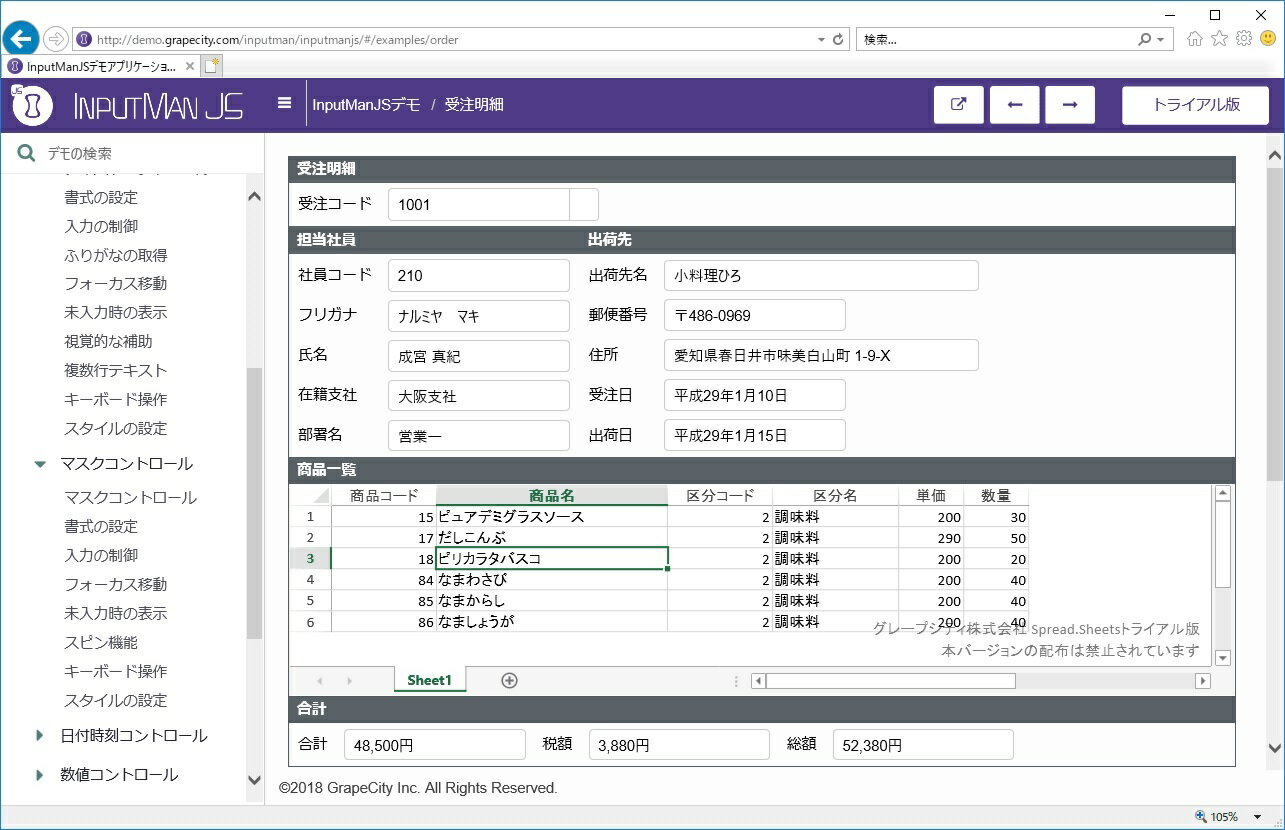Click the smiley feedback icon
1285x830 pixels.
[x=1268, y=39]
